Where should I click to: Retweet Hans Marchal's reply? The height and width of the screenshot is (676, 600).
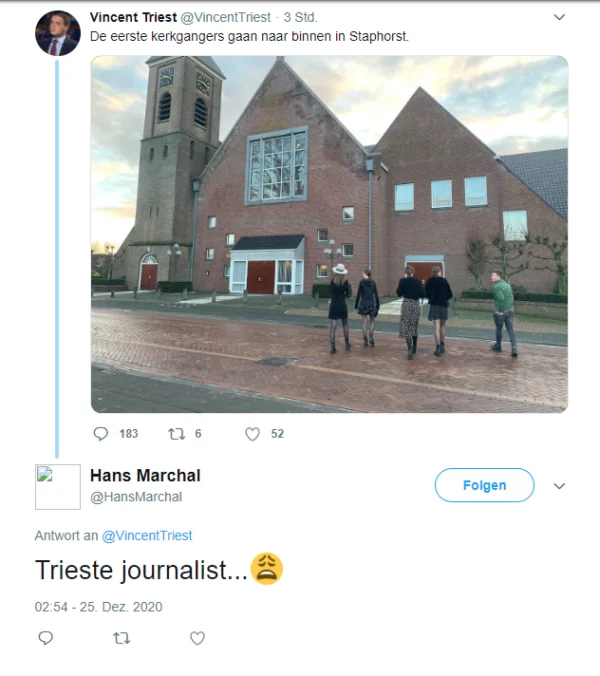coord(121,638)
